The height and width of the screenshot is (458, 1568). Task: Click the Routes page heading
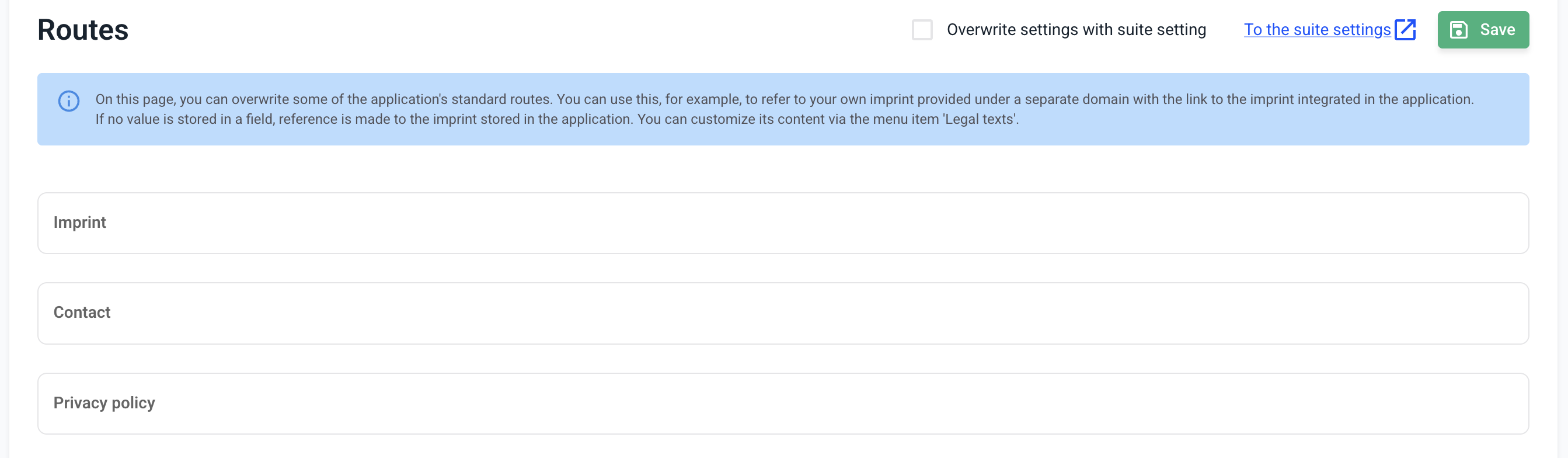coord(83,30)
